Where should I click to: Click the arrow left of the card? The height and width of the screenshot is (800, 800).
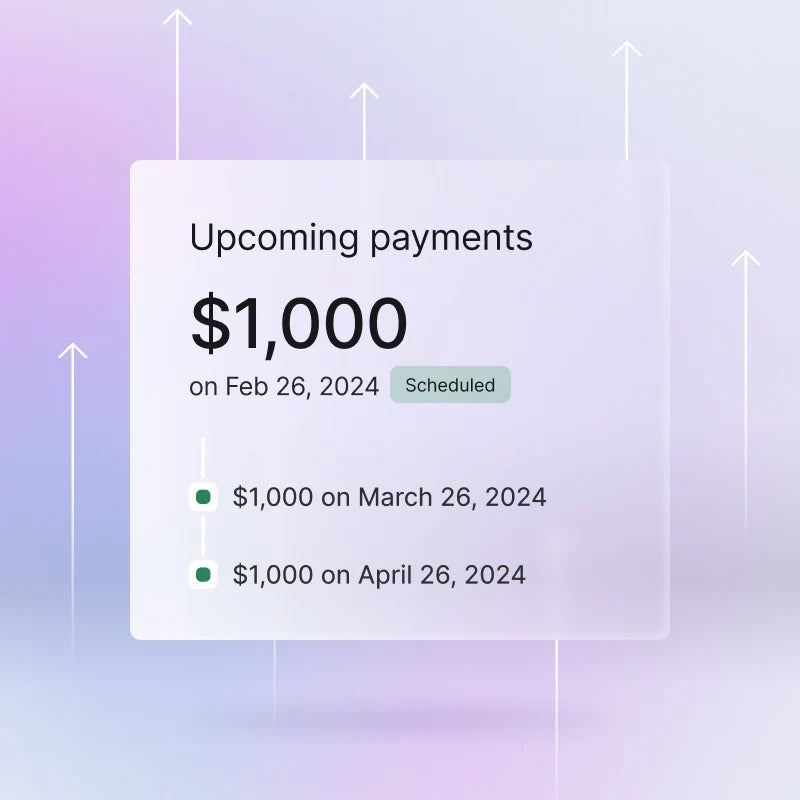click(73, 480)
